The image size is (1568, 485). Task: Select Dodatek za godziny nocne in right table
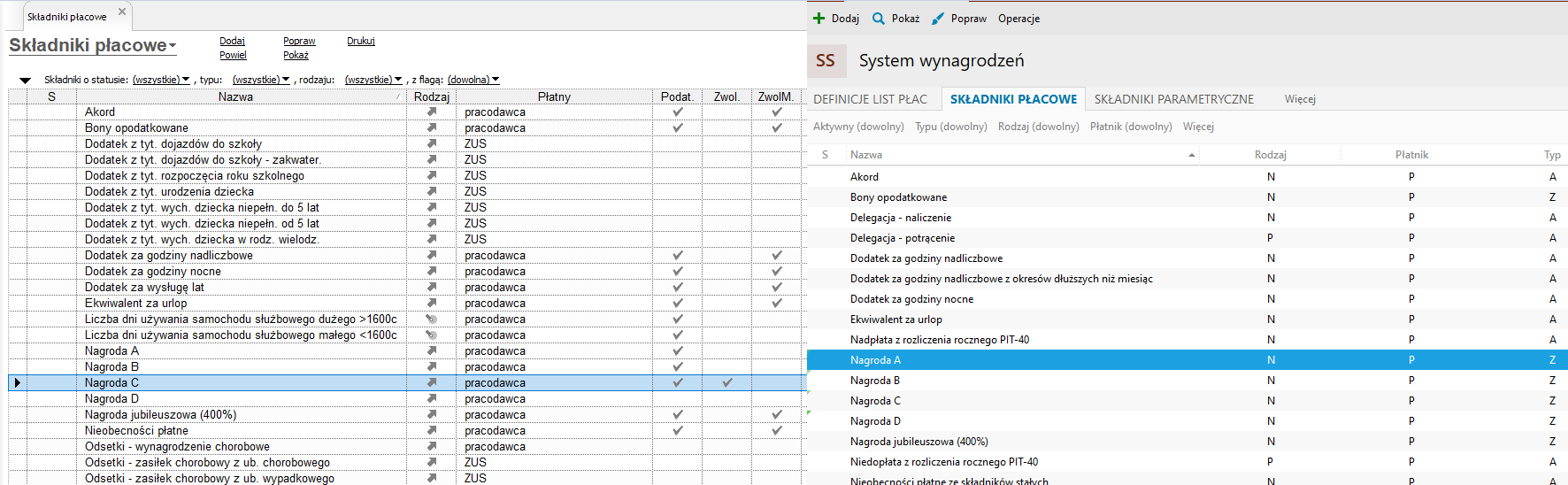click(x=1187, y=299)
